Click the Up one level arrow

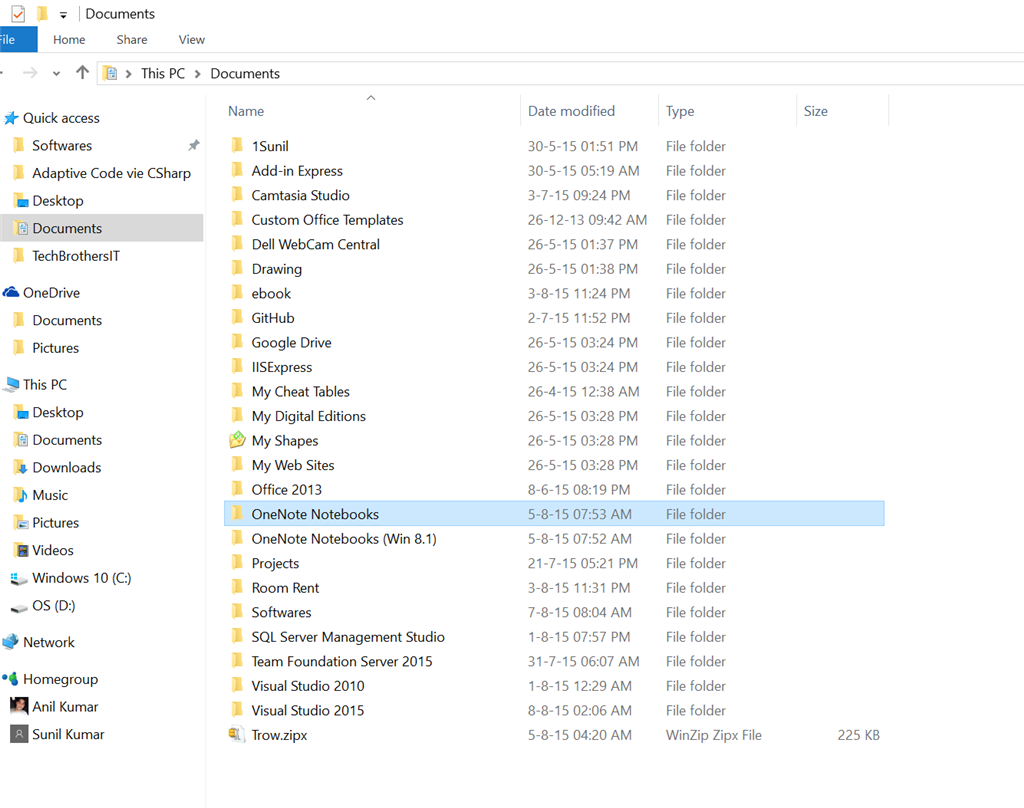click(82, 73)
